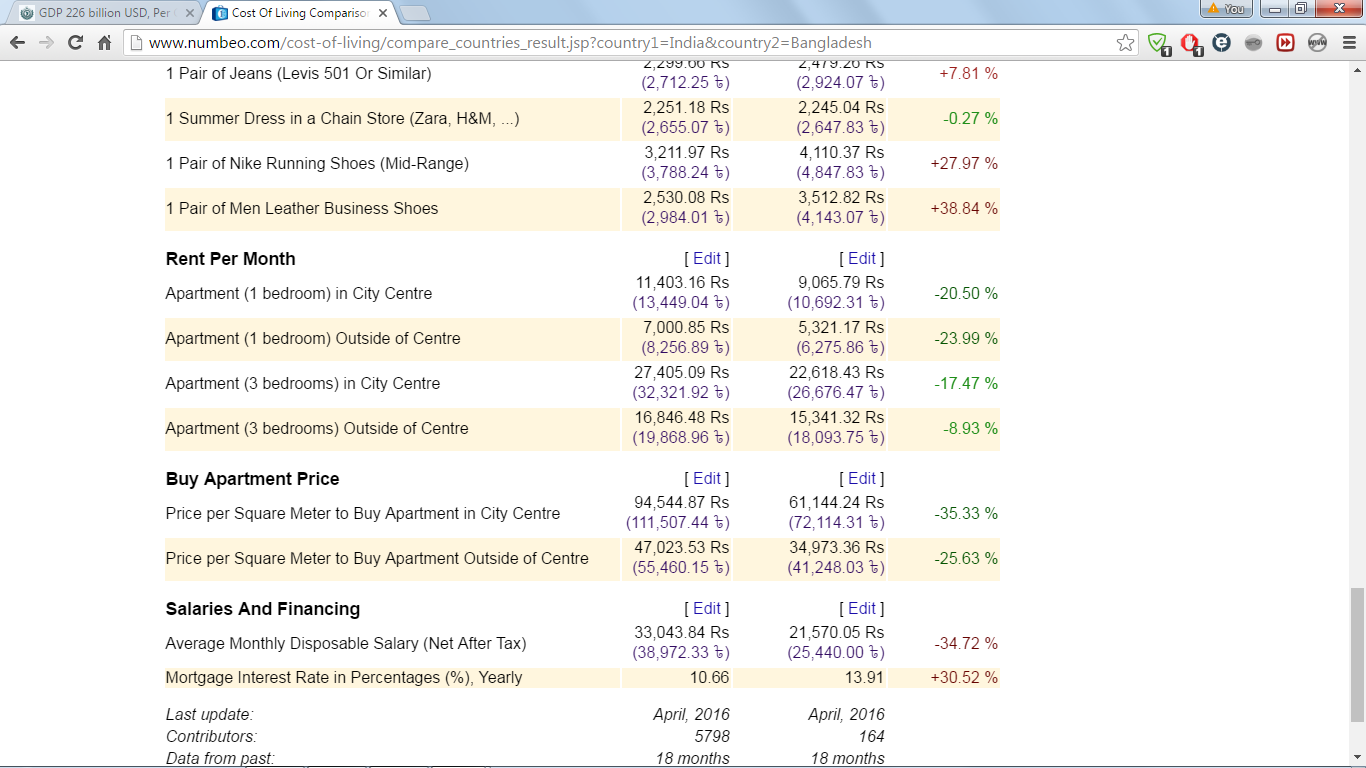
Task: Edit Bangladesh's Salaries And Financing values
Action: [862, 608]
